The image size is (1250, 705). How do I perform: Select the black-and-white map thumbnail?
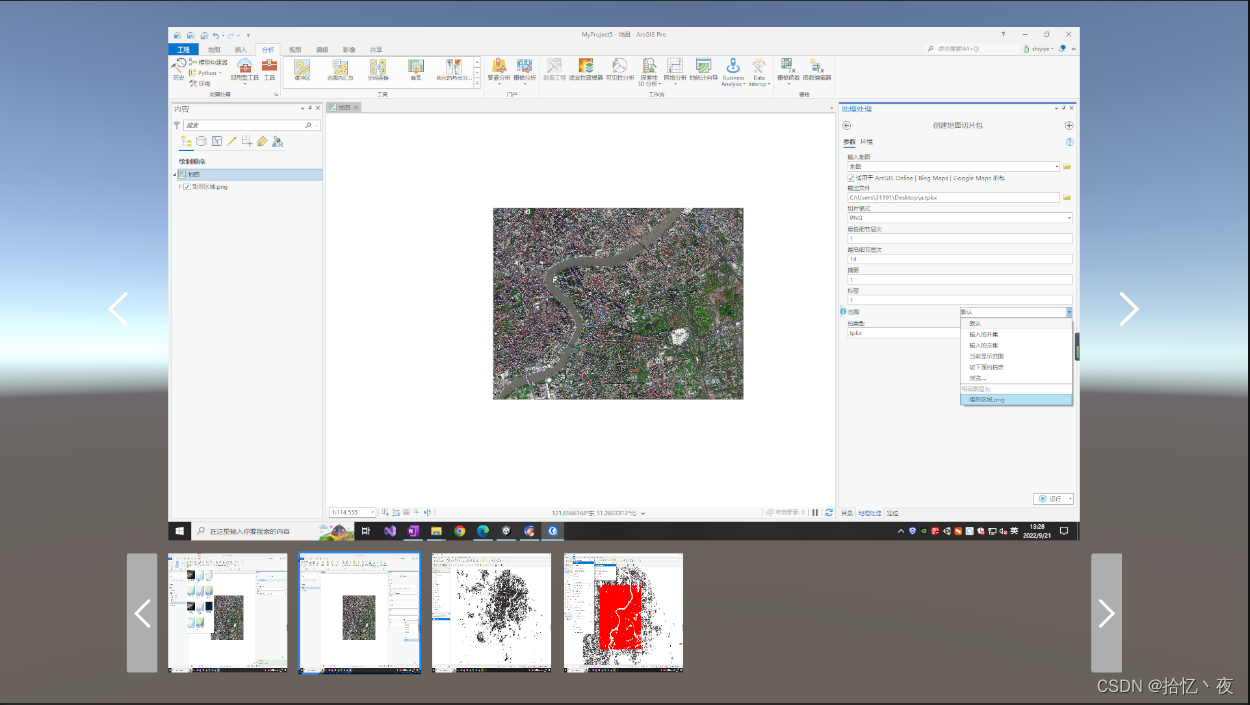click(x=491, y=613)
